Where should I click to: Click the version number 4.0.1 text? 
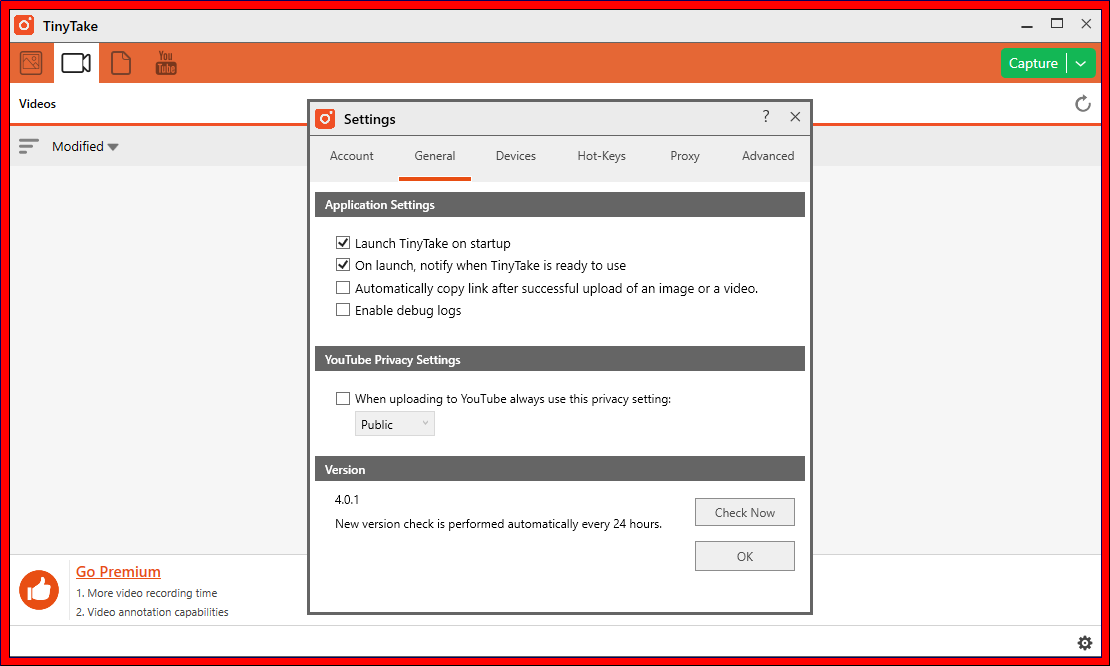point(347,500)
